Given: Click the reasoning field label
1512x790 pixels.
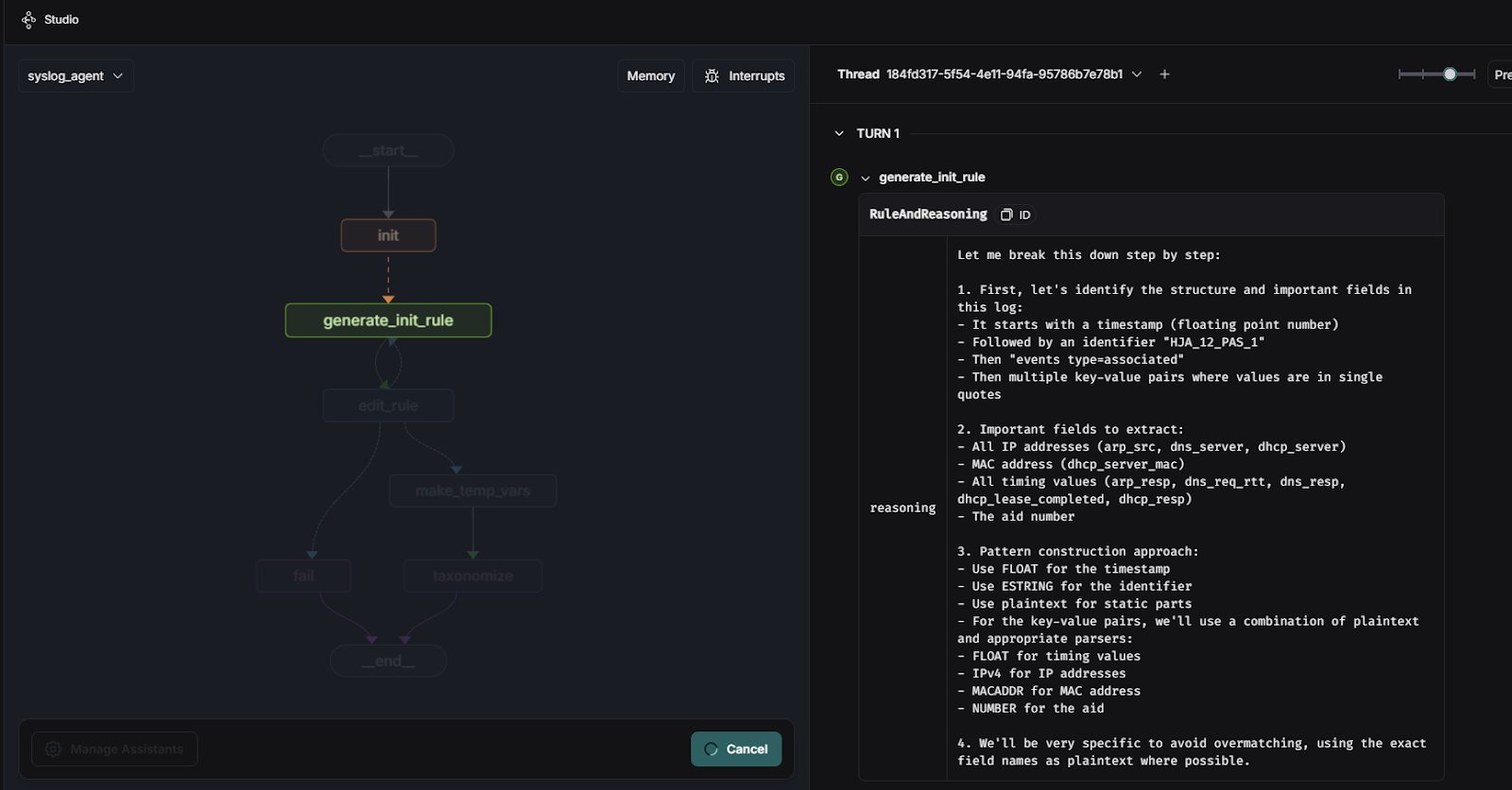Looking at the screenshot, I should pyautogui.click(x=902, y=507).
